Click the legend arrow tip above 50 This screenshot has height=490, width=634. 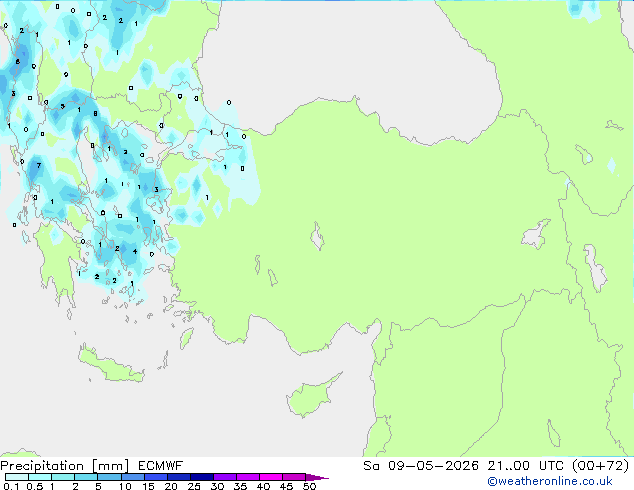coord(317,477)
